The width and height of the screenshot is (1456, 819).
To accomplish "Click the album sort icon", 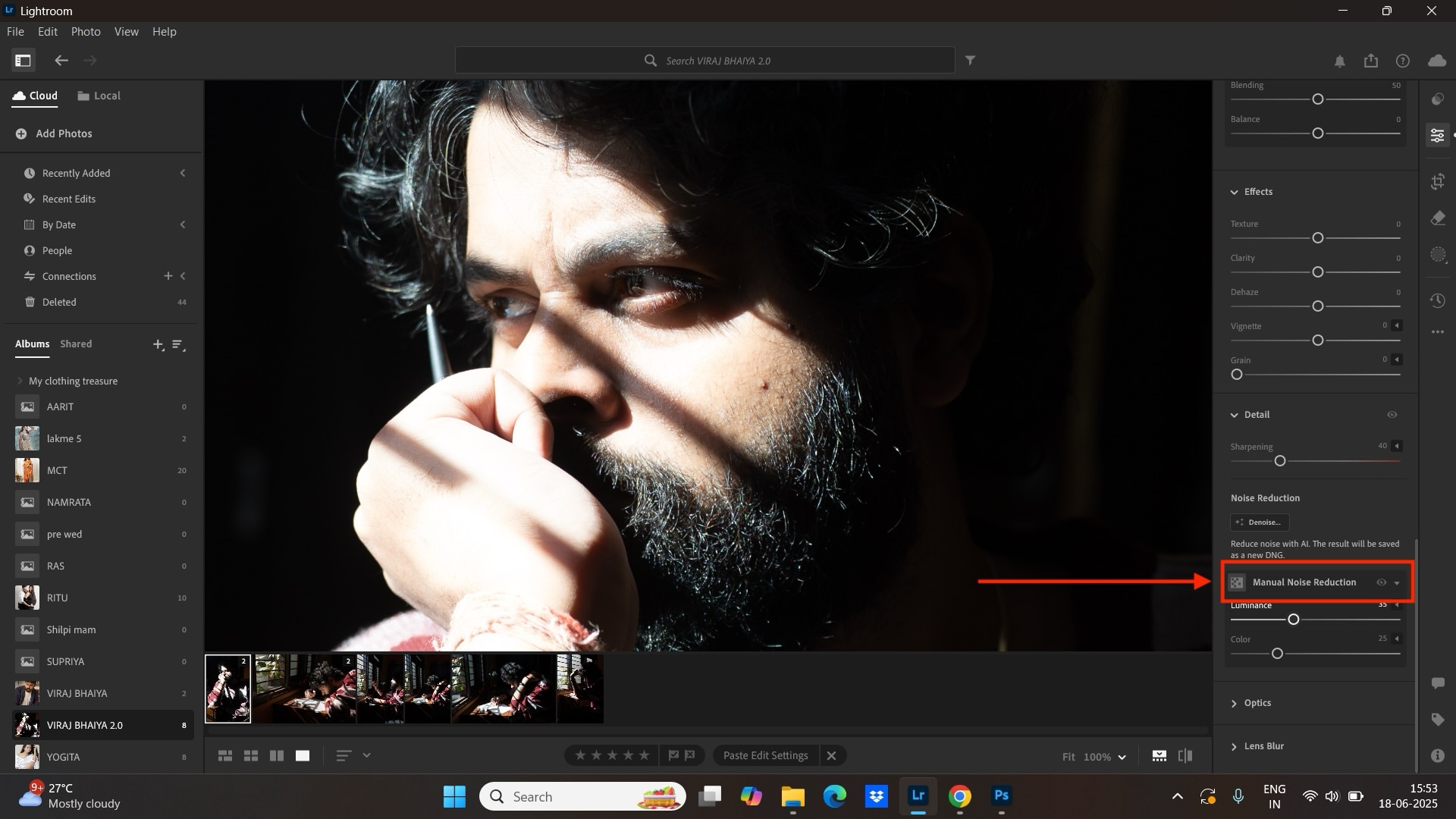I will coord(179,345).
